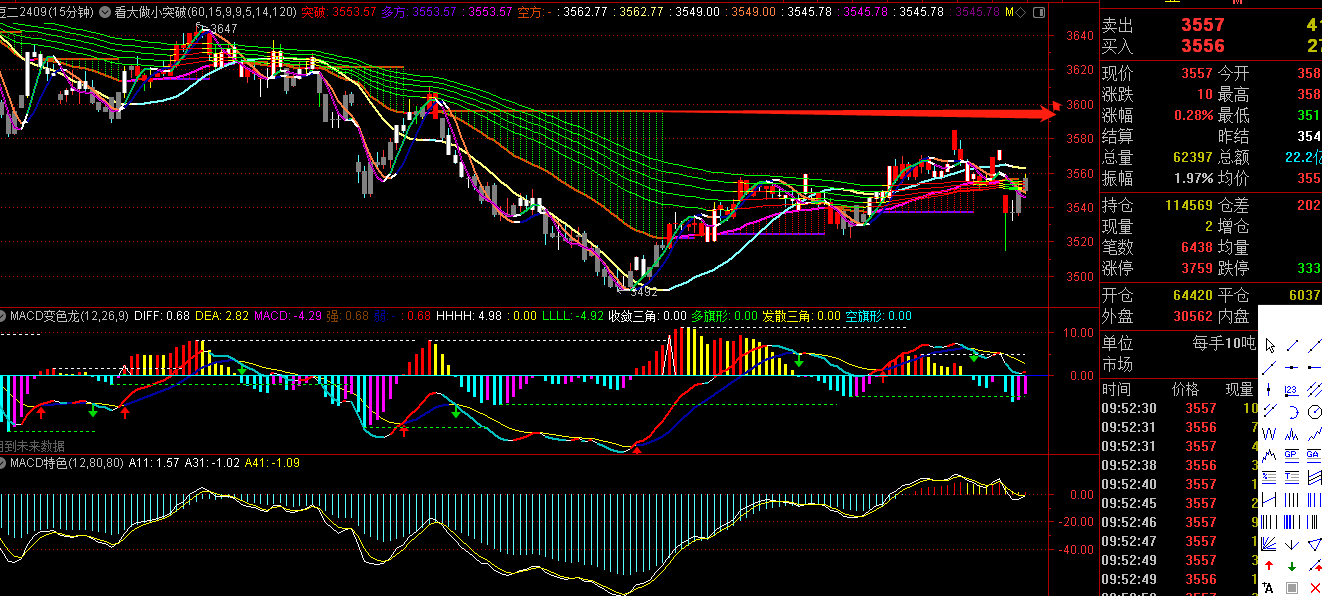Select the equal-period vertical lines tool

pyautogui.click(x=1292, y=499)
